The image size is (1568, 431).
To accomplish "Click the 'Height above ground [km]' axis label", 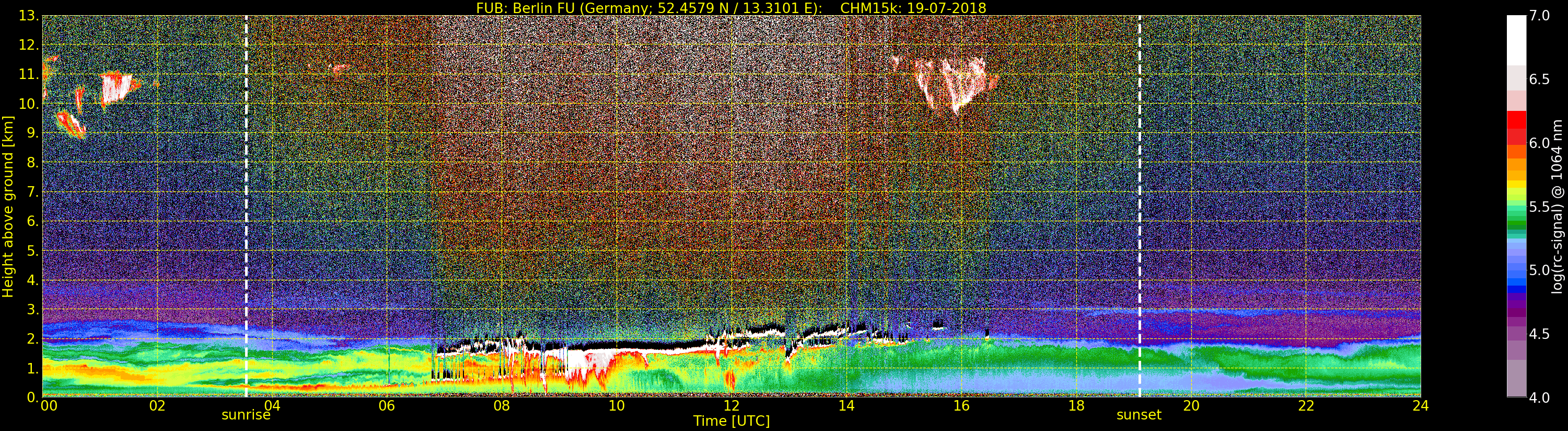I will [x=8, y=206].
